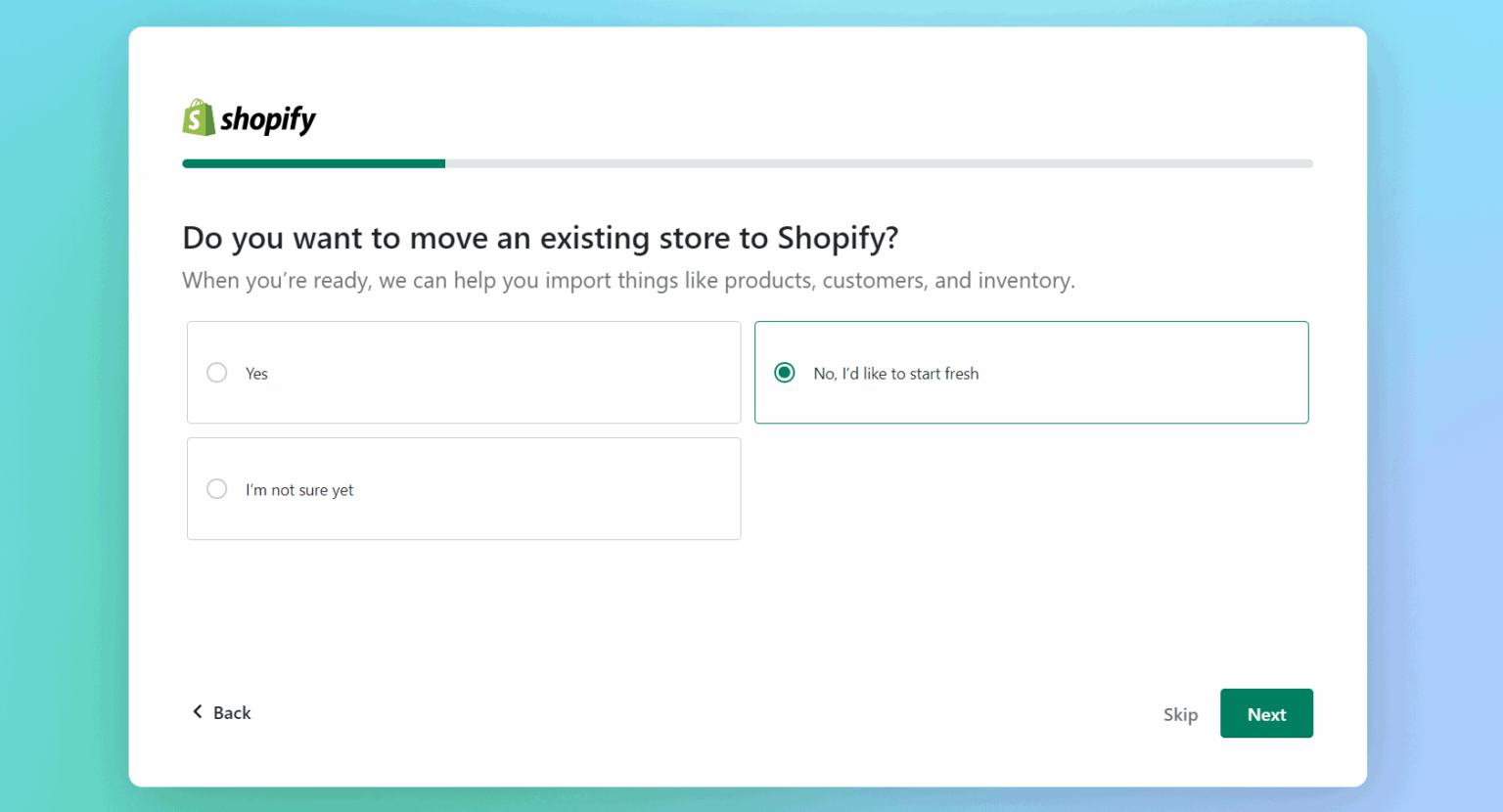Click the highlighted start fresh card
This screenshot has width=1503, height=812.
tap(1031, 373)
